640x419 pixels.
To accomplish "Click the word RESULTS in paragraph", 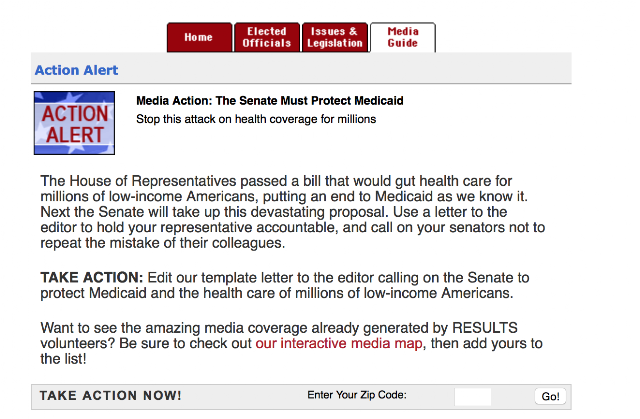I will (x=485, y=328).
